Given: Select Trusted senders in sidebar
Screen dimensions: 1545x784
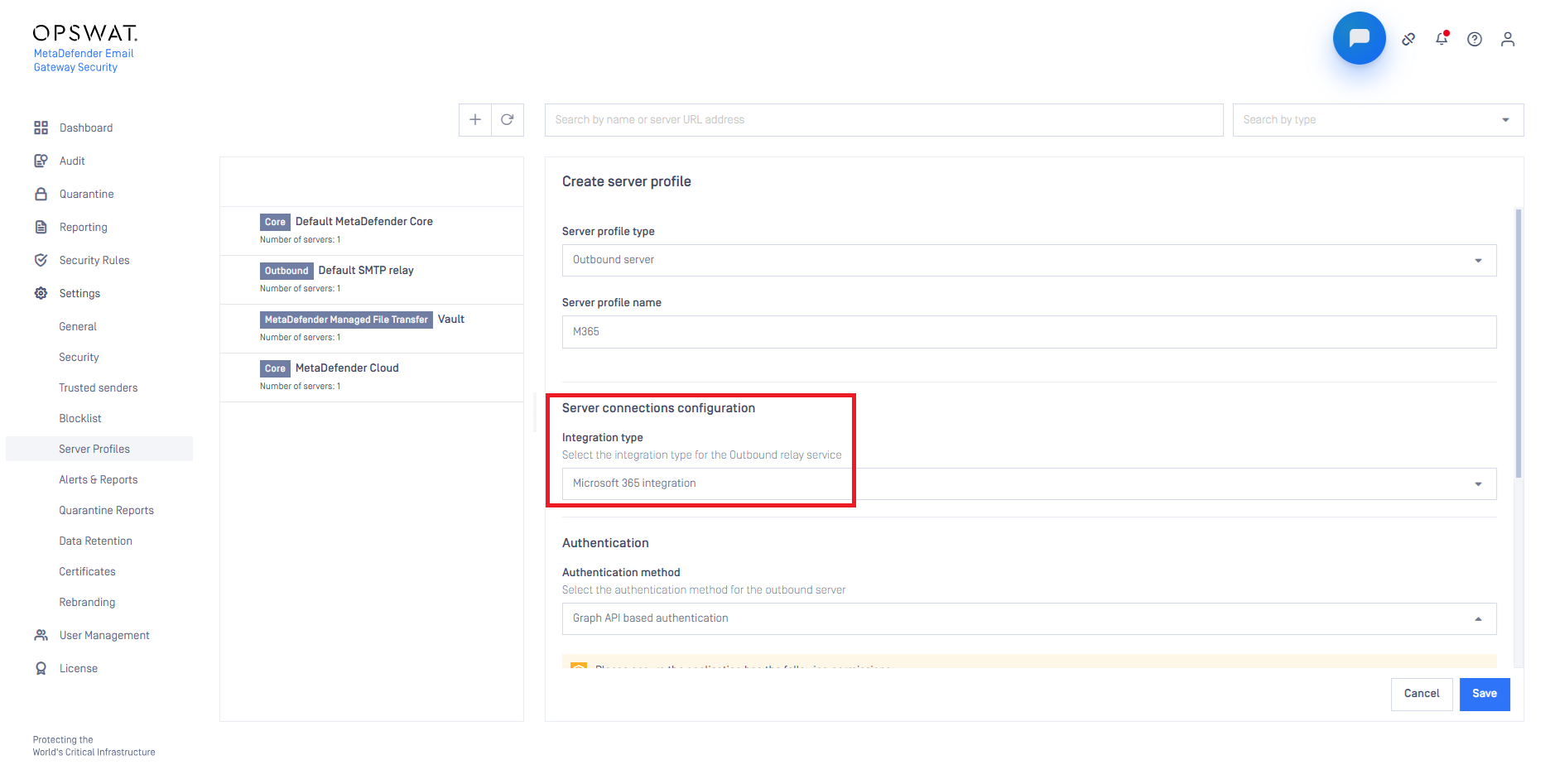Looking at the screenshot, I should pyautogui.click(x=98, y=387).
